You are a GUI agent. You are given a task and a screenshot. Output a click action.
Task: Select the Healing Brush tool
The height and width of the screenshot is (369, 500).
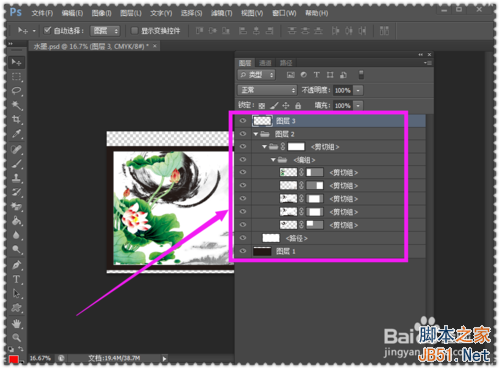click(x=16, y=149)
